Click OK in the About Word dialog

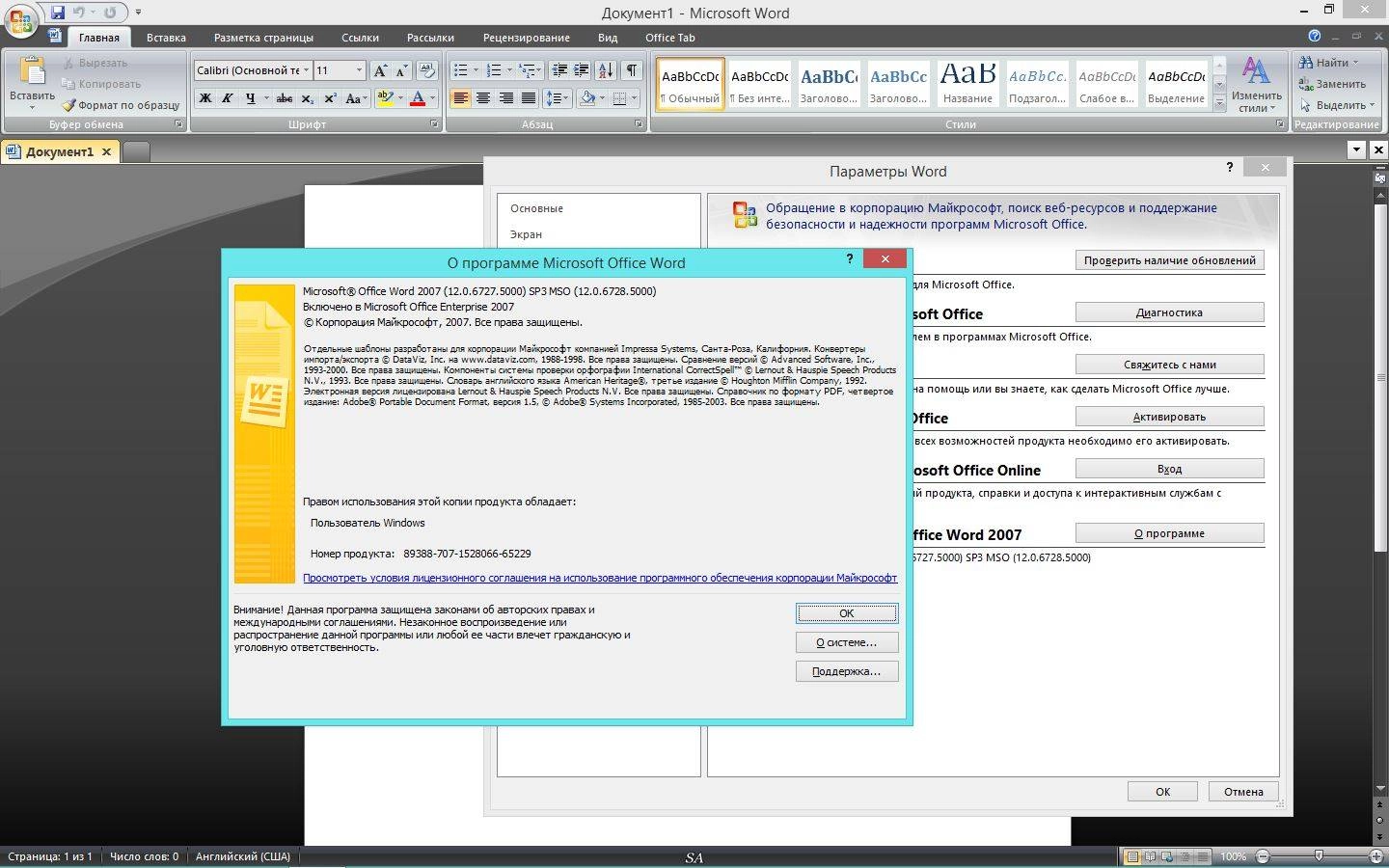[x=847, y=613]
